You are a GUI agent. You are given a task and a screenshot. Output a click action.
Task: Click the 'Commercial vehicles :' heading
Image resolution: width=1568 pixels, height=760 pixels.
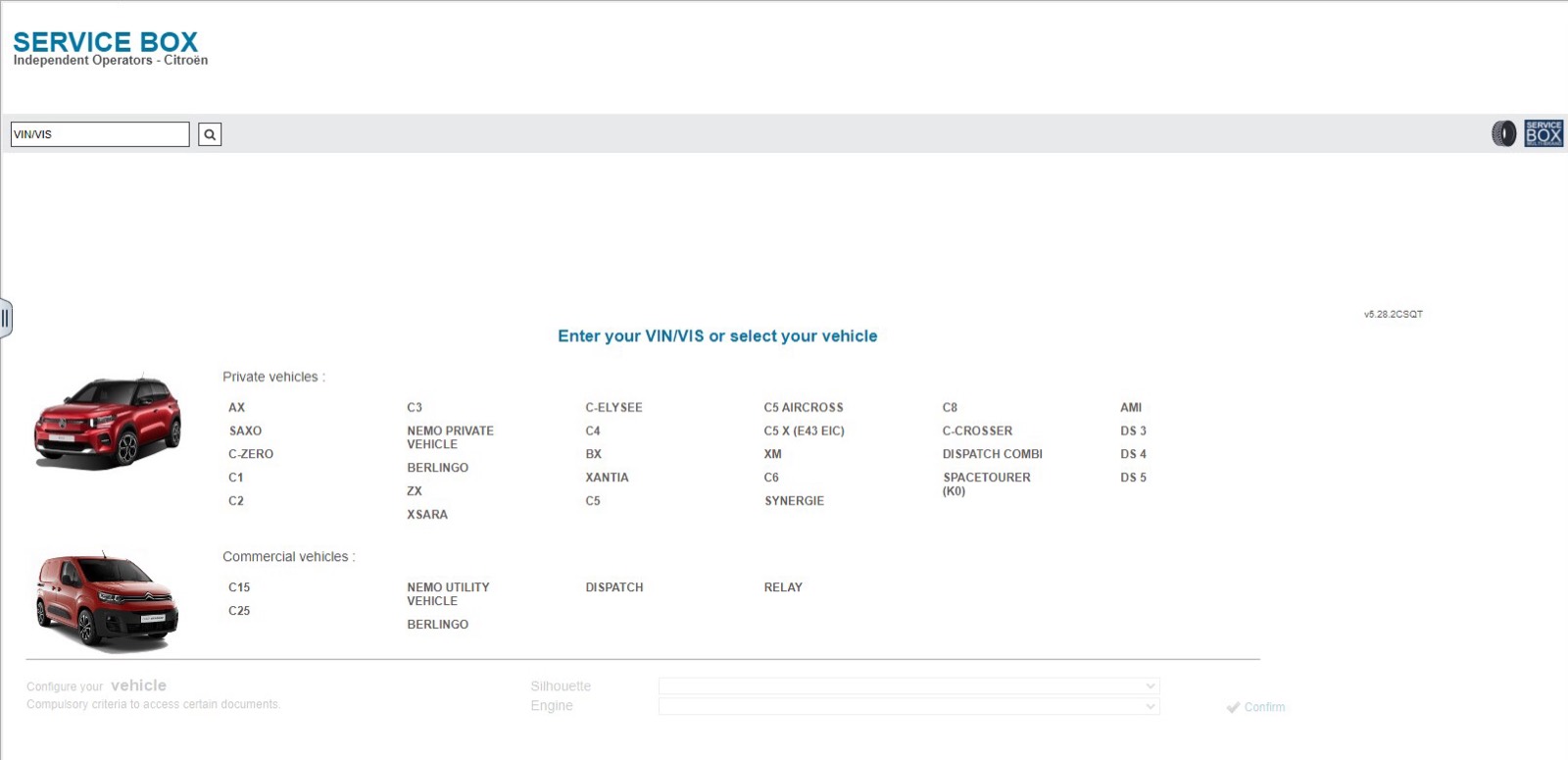coord(288,557)
